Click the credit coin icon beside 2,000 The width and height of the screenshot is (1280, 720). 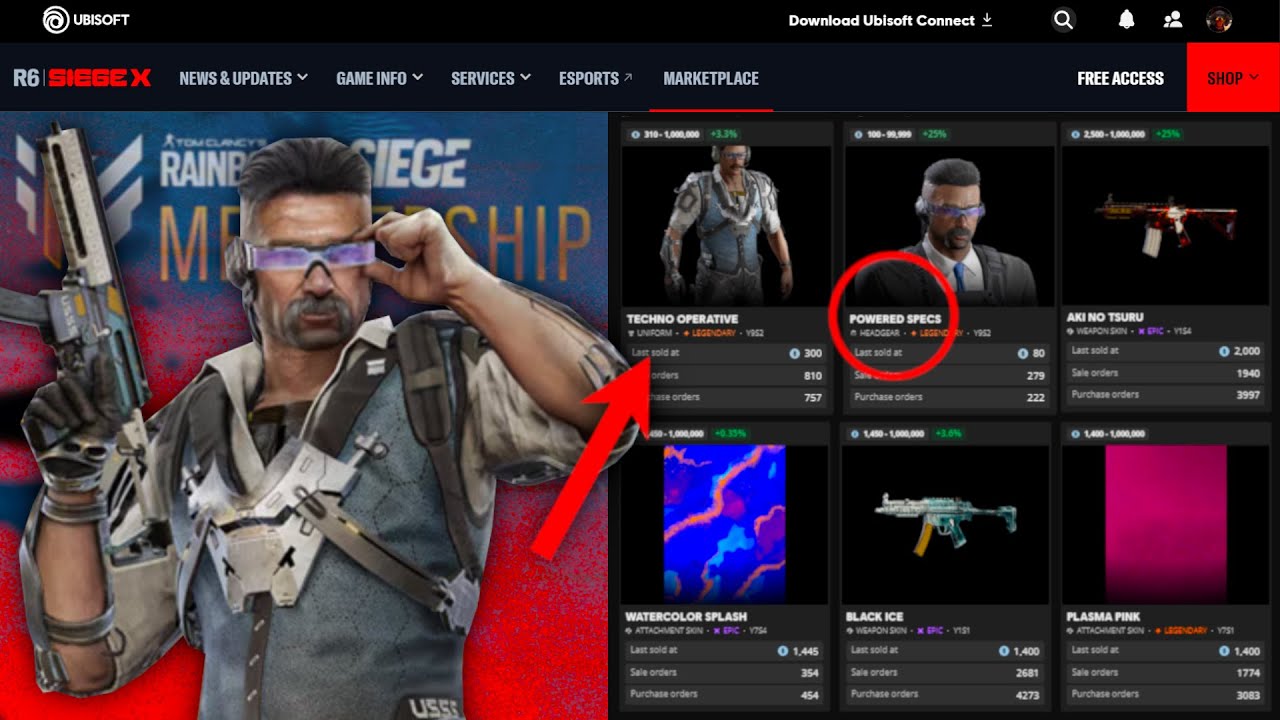pos(1225,351)
